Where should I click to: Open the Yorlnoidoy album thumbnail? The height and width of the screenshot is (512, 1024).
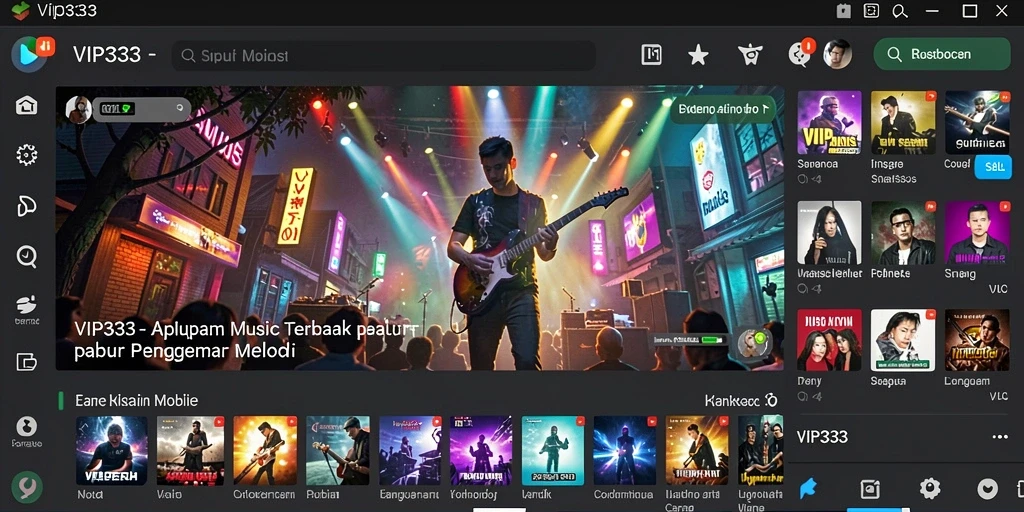coord(481,450)
